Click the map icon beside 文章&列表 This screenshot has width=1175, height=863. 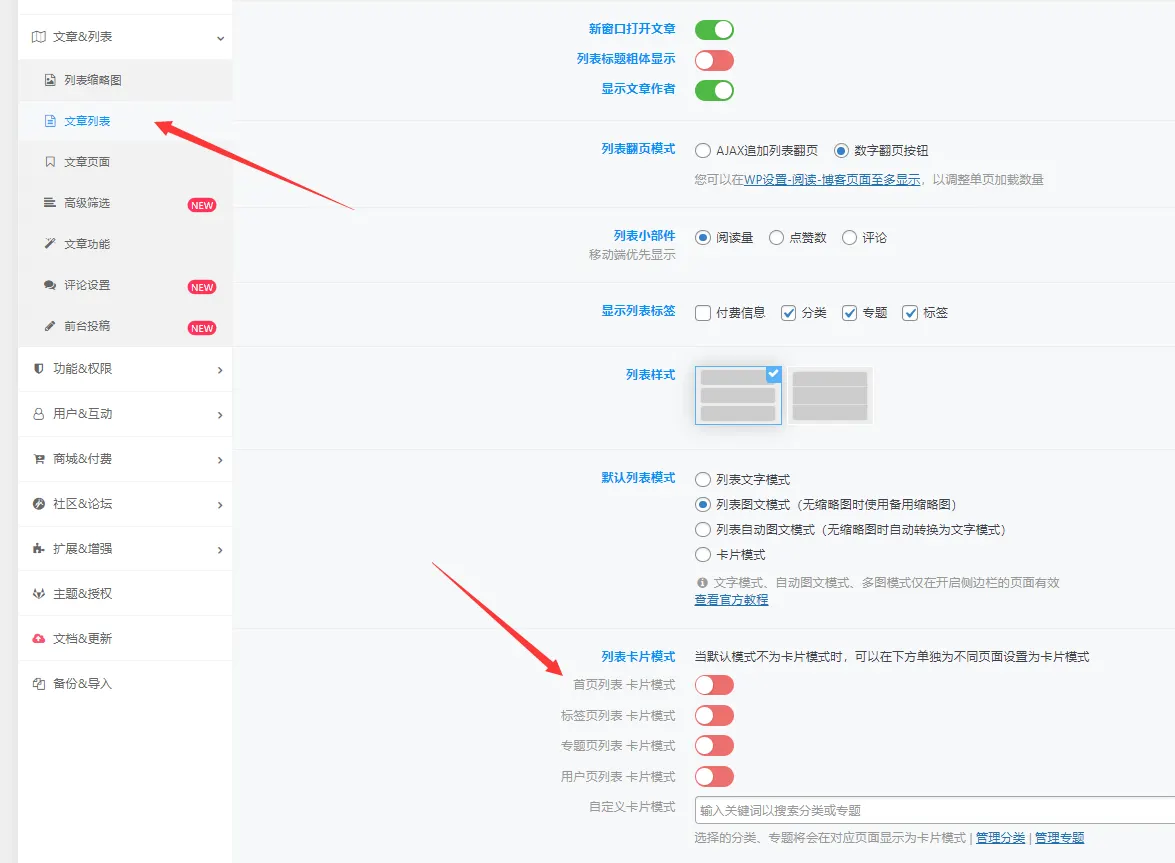39,37
